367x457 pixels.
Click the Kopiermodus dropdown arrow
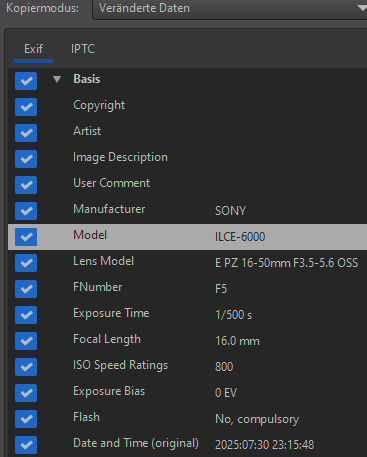pos(362,8)
